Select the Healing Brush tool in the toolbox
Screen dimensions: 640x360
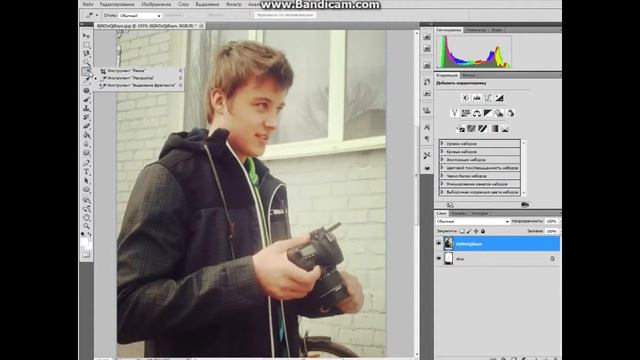click(86, 90)
